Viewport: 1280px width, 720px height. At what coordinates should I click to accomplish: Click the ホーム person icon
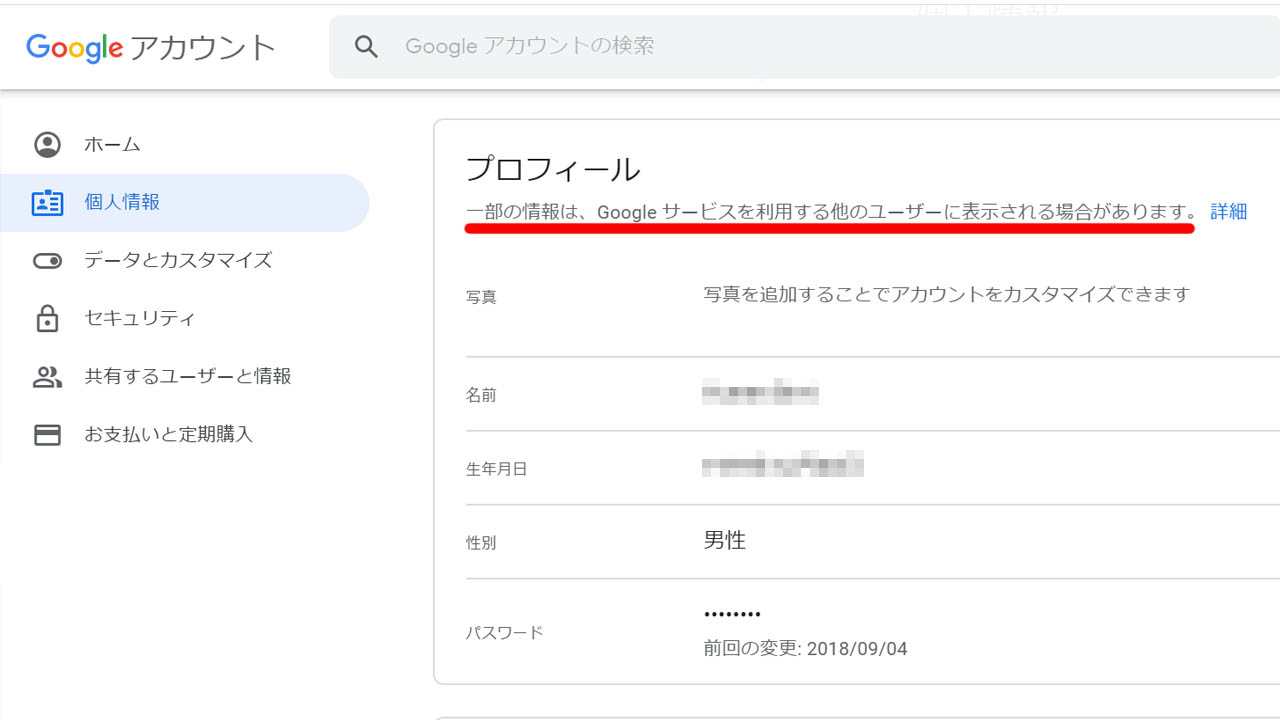click(x=47, y=145)
